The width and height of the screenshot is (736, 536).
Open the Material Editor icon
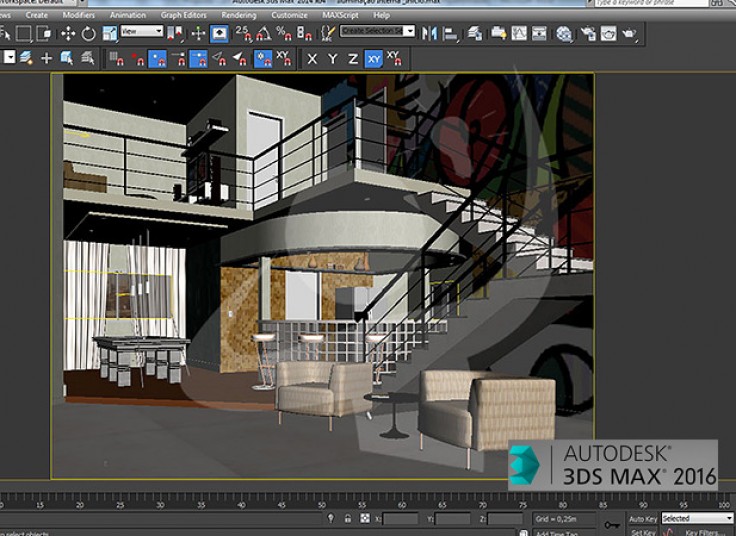564,33
